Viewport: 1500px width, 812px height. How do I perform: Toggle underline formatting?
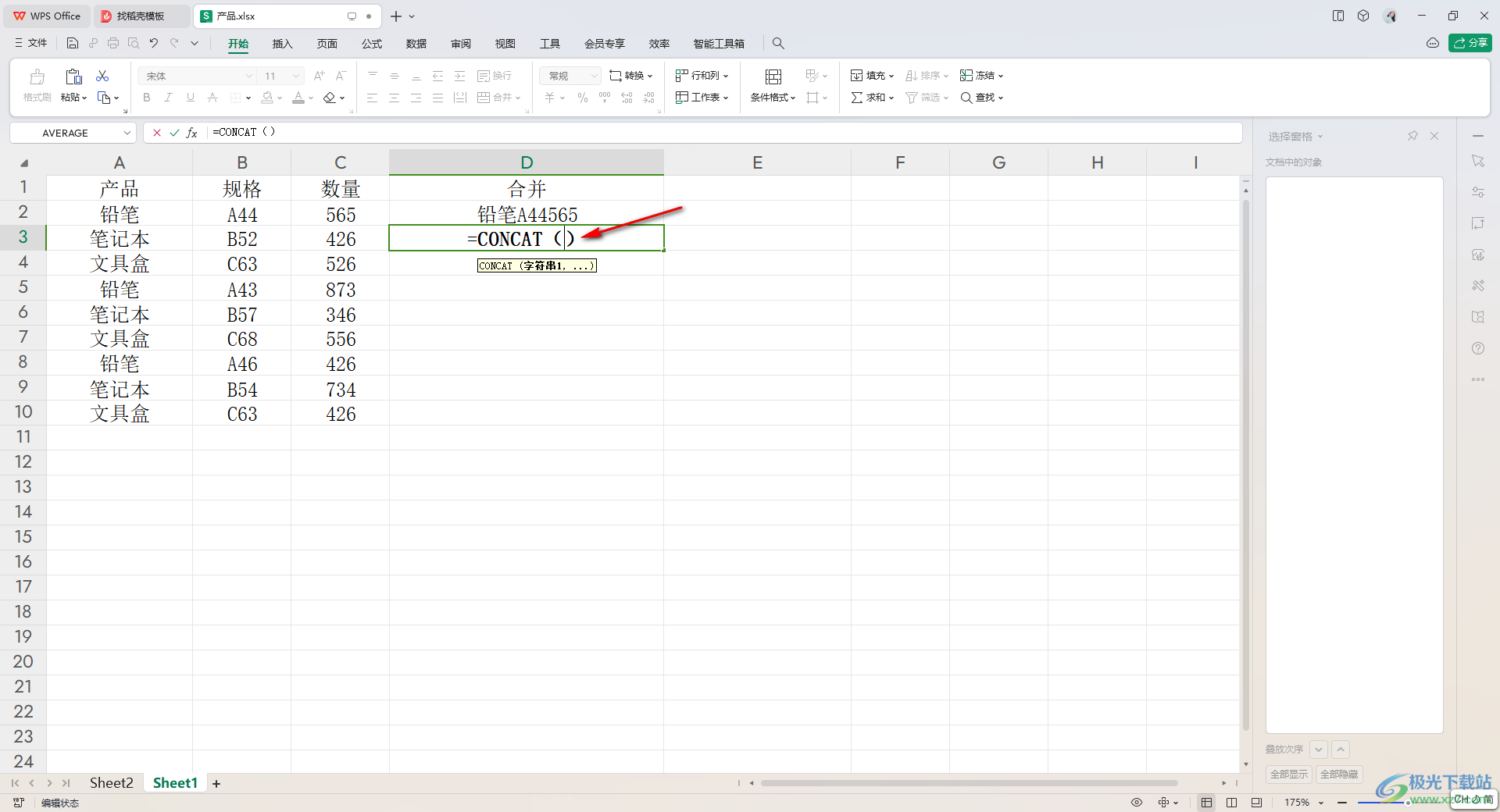click(x=191, y=98)
